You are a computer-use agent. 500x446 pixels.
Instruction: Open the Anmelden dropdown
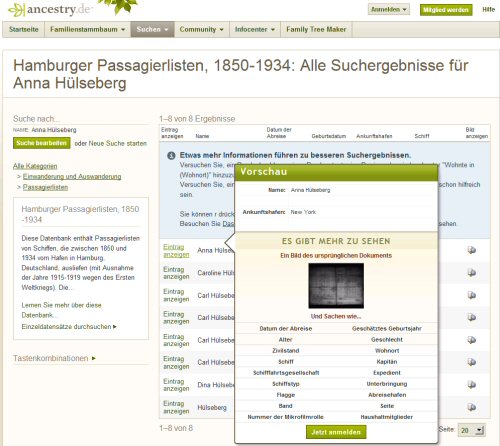pos(389,9)
